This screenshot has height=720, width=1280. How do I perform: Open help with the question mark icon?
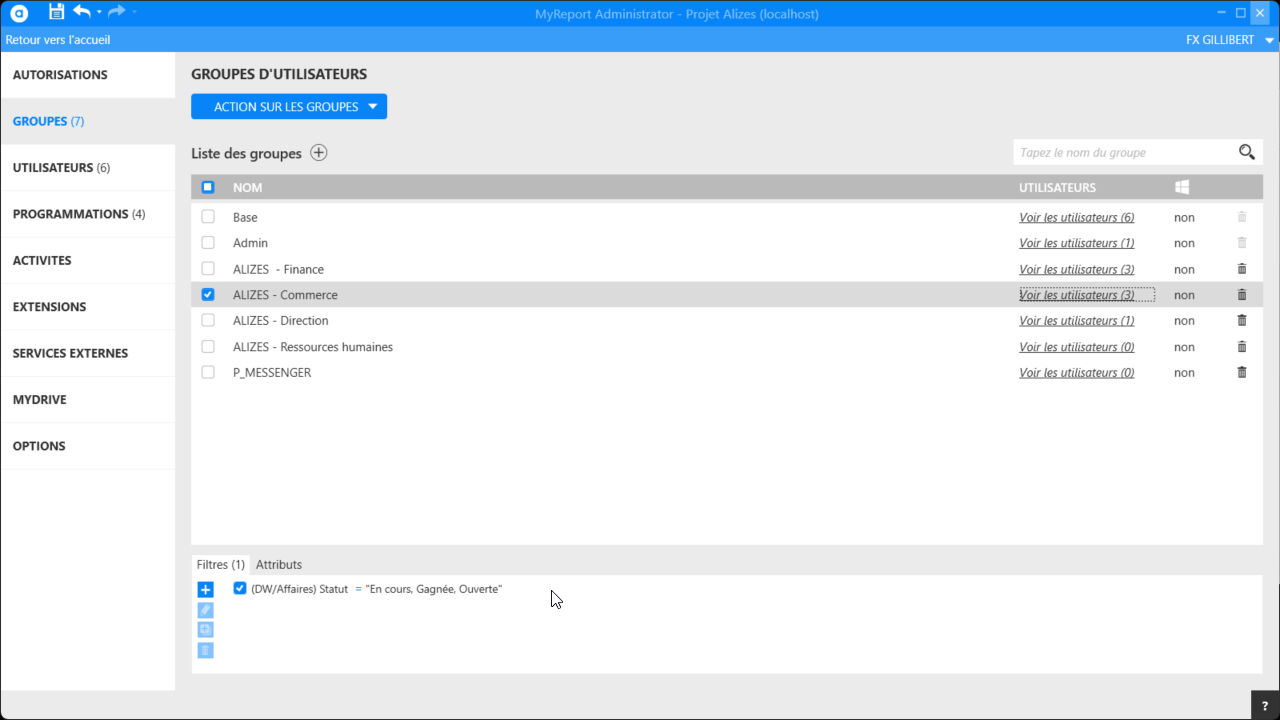pos(1265,706)
